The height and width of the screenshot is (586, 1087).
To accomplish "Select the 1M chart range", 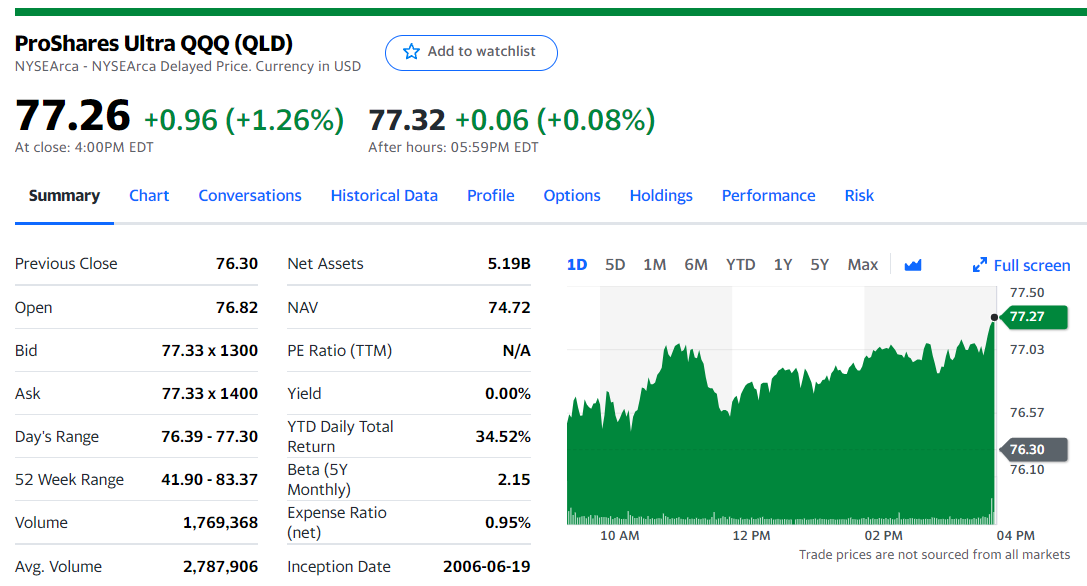I will [x=654, y=265].
